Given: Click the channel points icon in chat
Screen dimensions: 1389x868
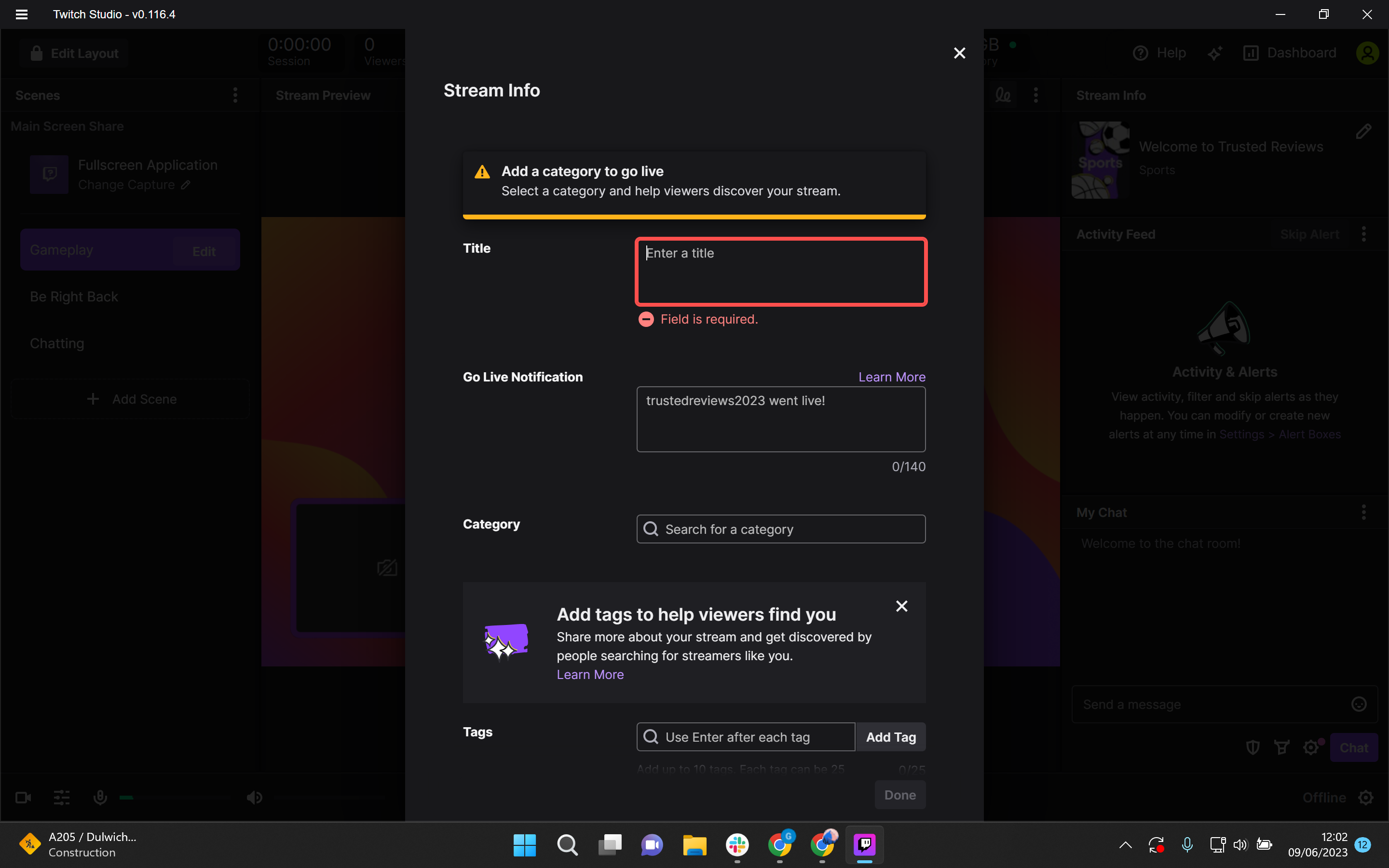Looking at the screenshot, I should (1281, 747).
